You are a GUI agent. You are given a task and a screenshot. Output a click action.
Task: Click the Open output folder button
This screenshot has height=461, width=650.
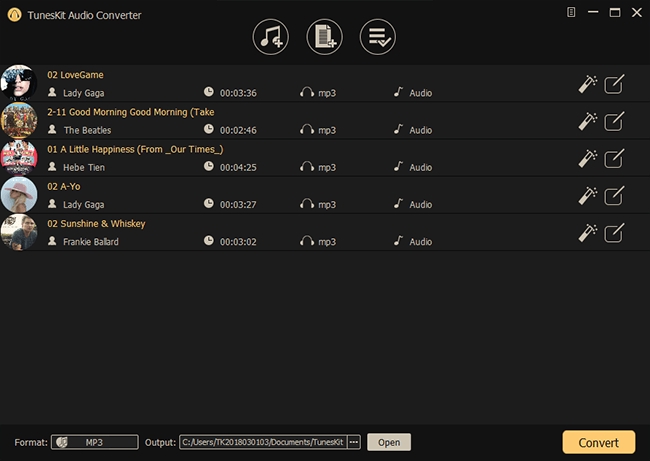(388, 442)
